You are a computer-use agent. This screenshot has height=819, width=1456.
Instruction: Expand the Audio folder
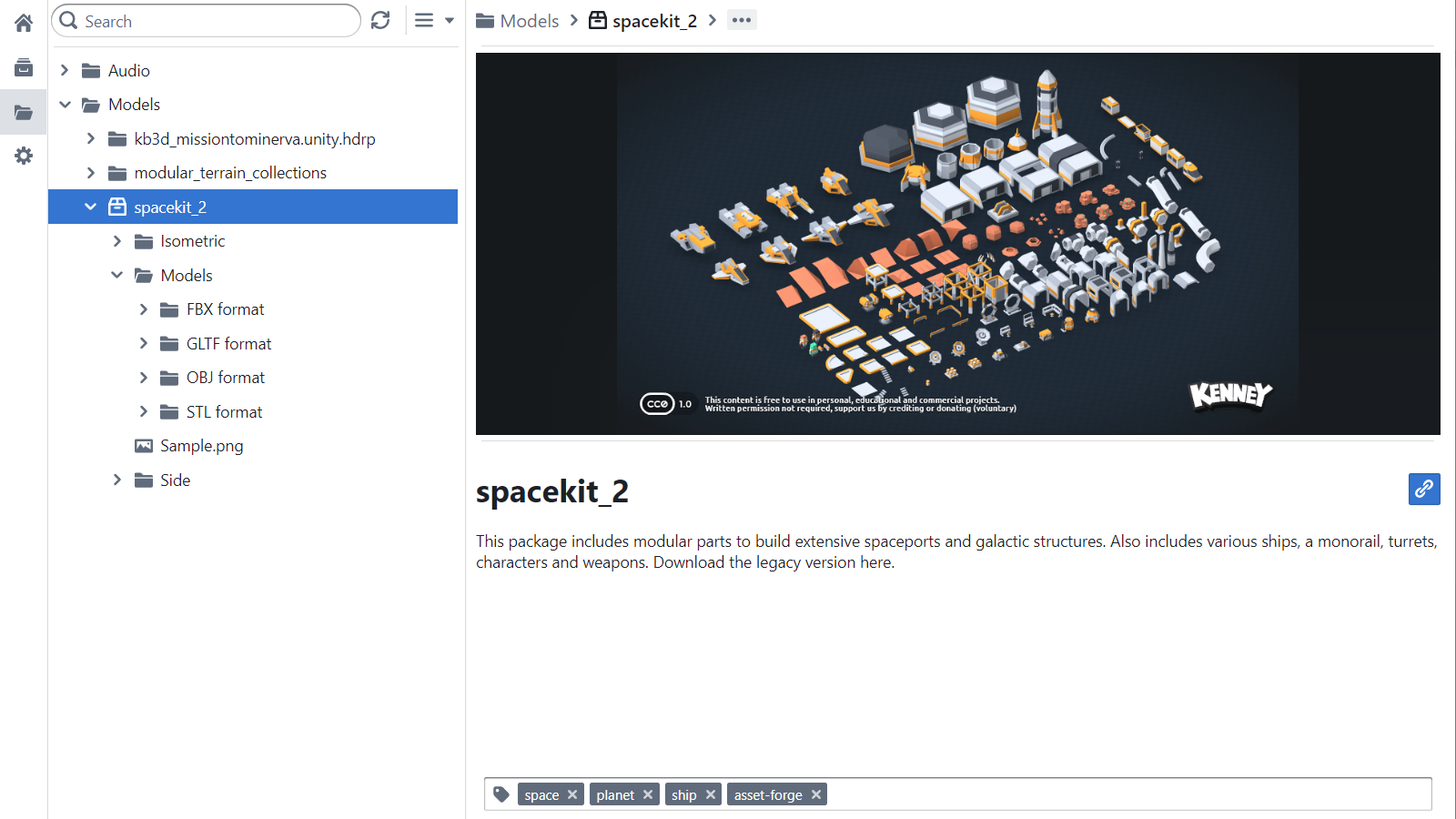tap(65, 70)
